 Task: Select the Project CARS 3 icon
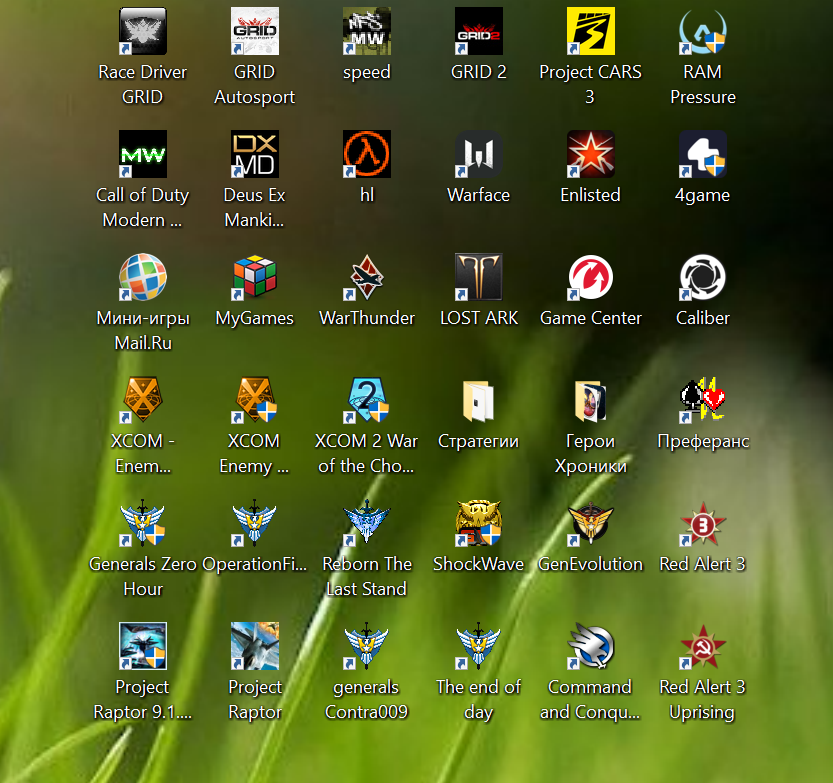[590, 32]
